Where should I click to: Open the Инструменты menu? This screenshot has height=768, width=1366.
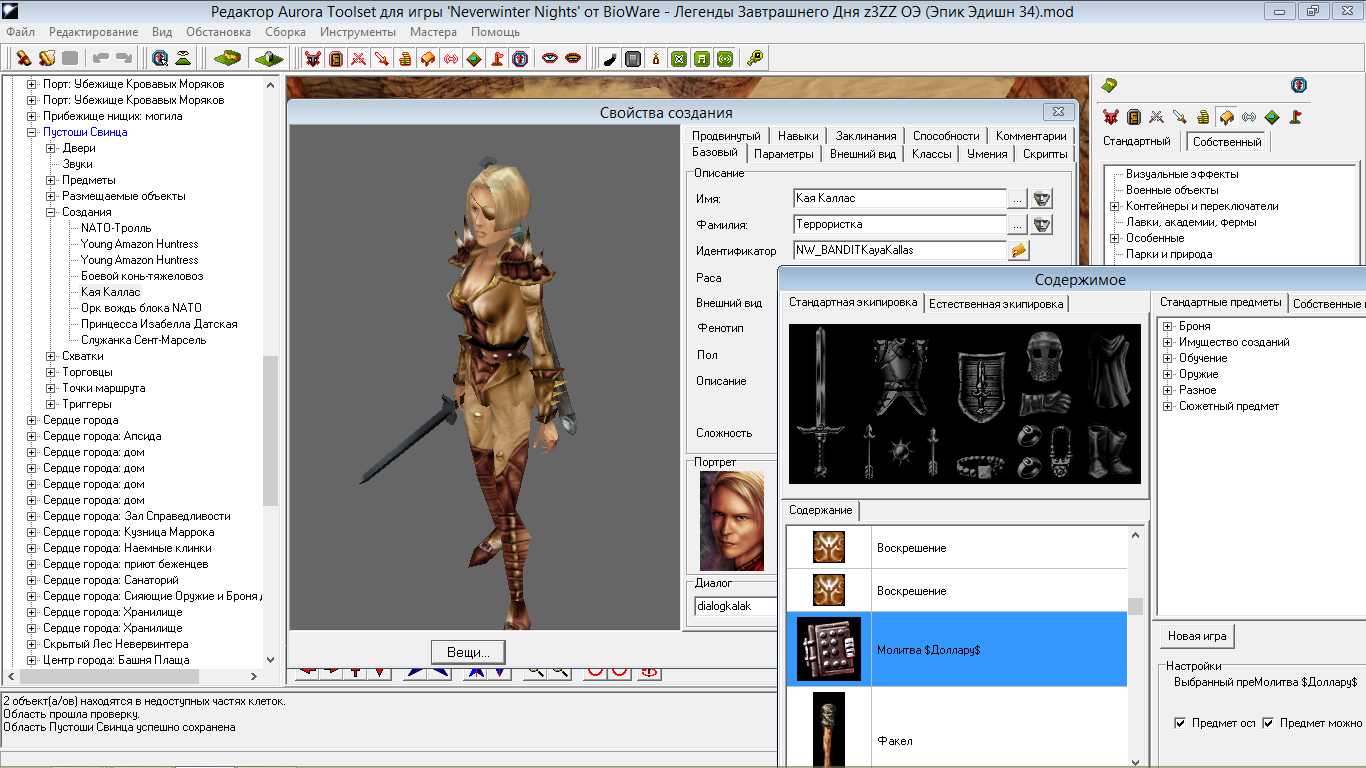pos(358,32)
